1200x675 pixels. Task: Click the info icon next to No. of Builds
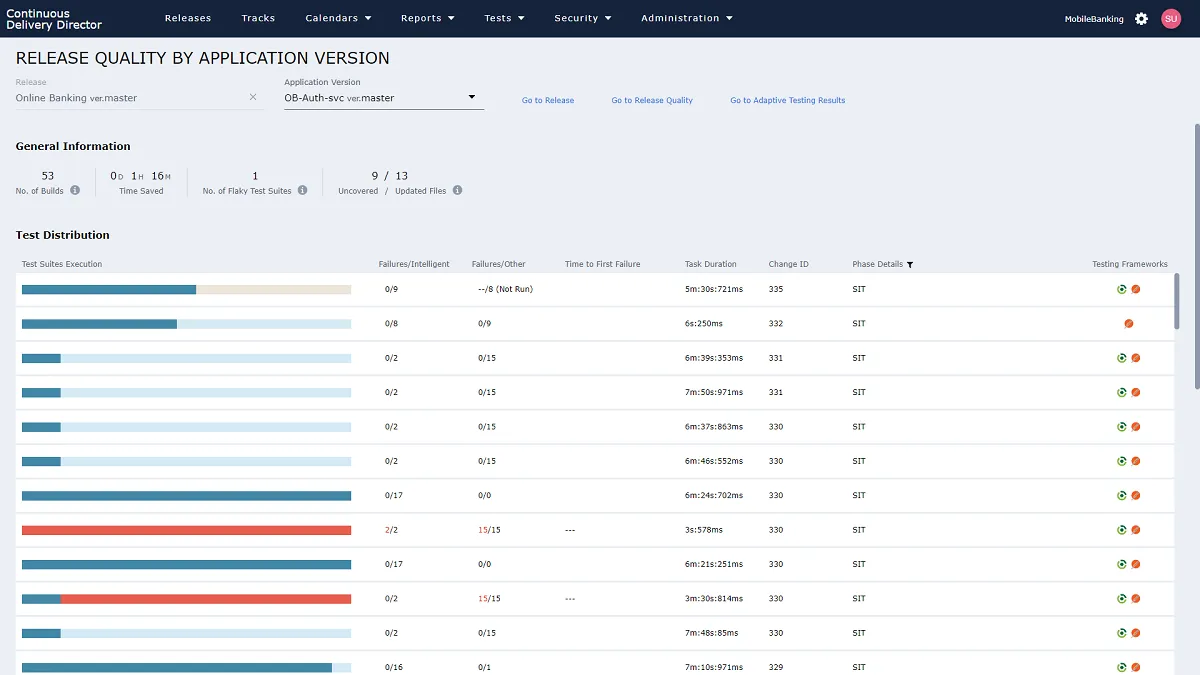(77, 190)
